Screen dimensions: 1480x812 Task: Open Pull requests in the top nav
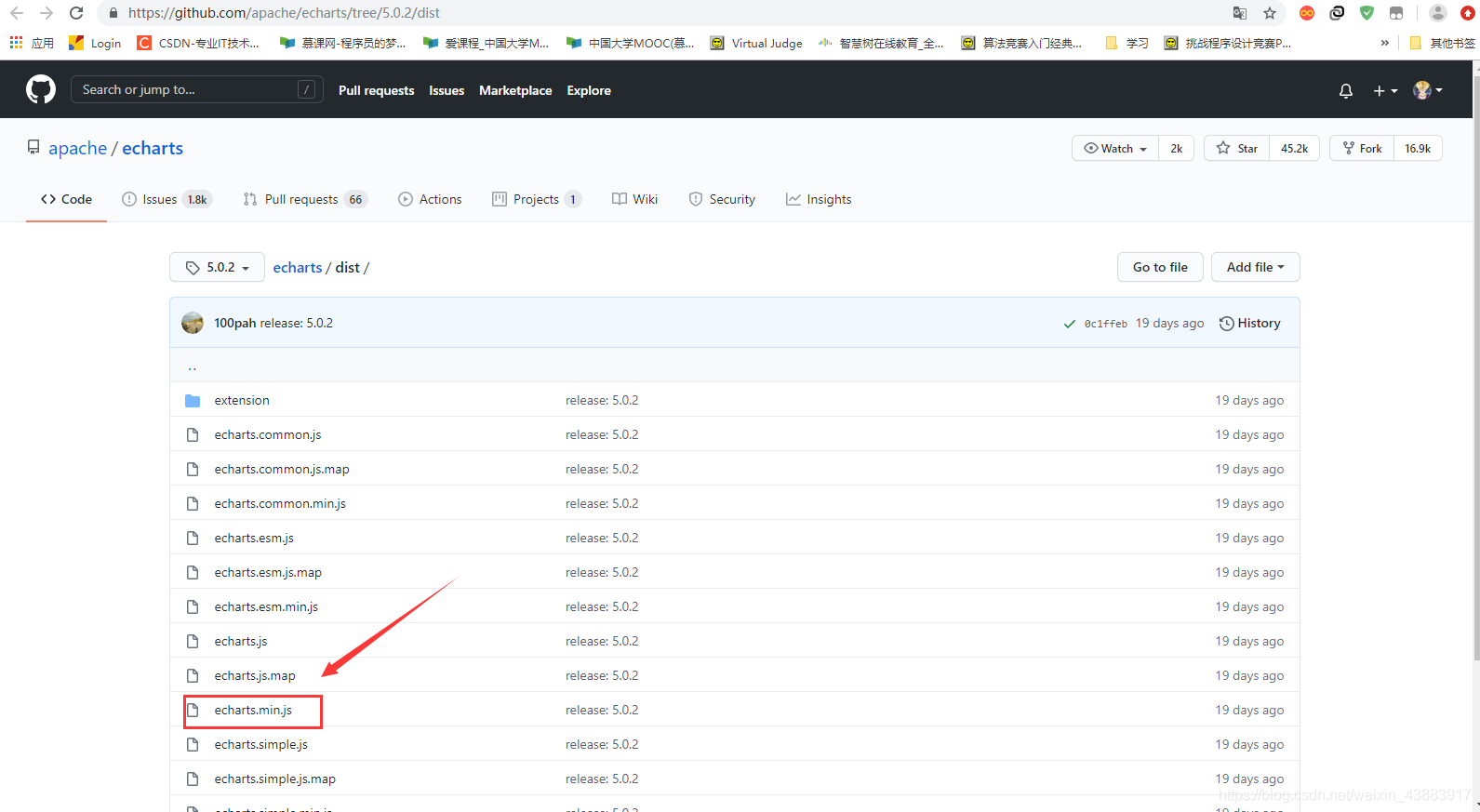coord(376,90)
